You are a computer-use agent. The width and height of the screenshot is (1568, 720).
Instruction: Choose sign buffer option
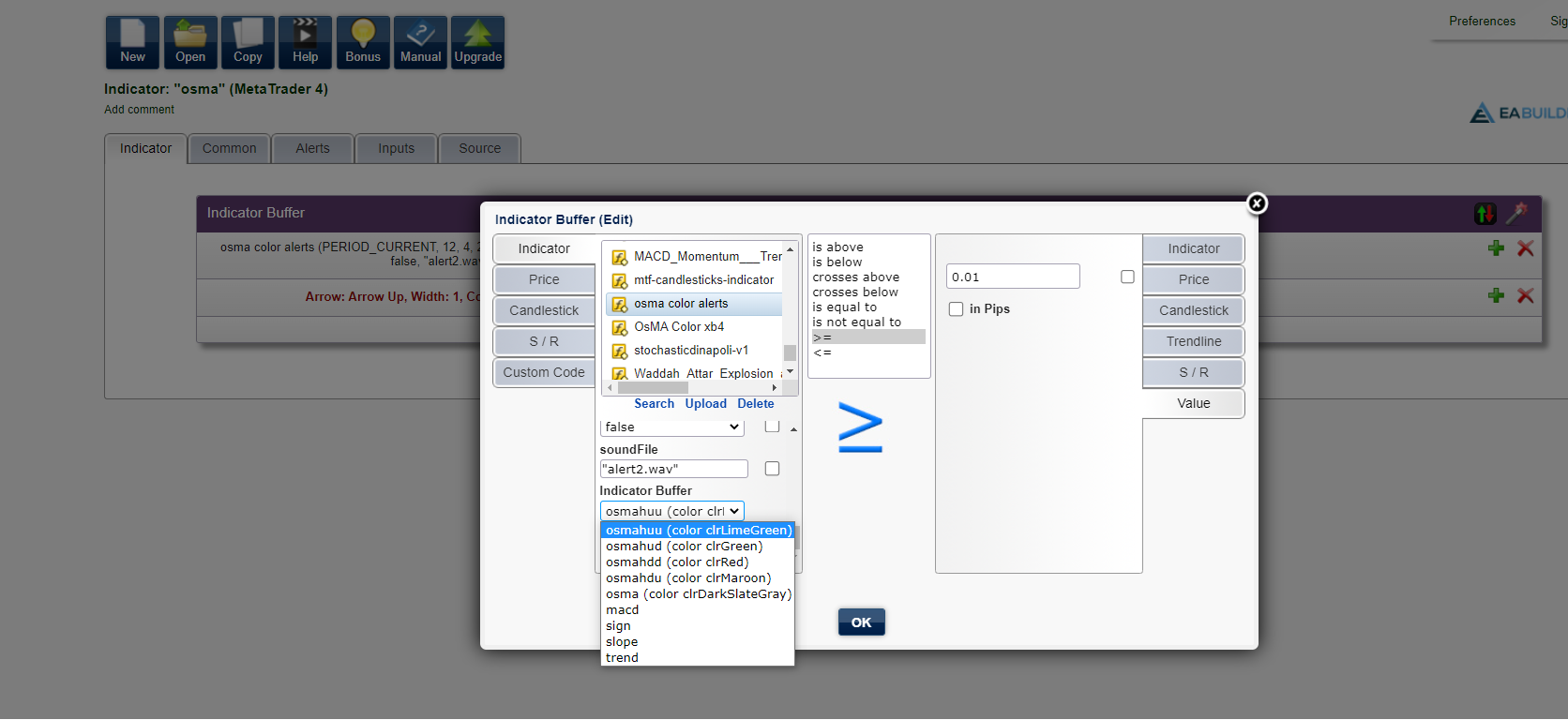point(698,625)
